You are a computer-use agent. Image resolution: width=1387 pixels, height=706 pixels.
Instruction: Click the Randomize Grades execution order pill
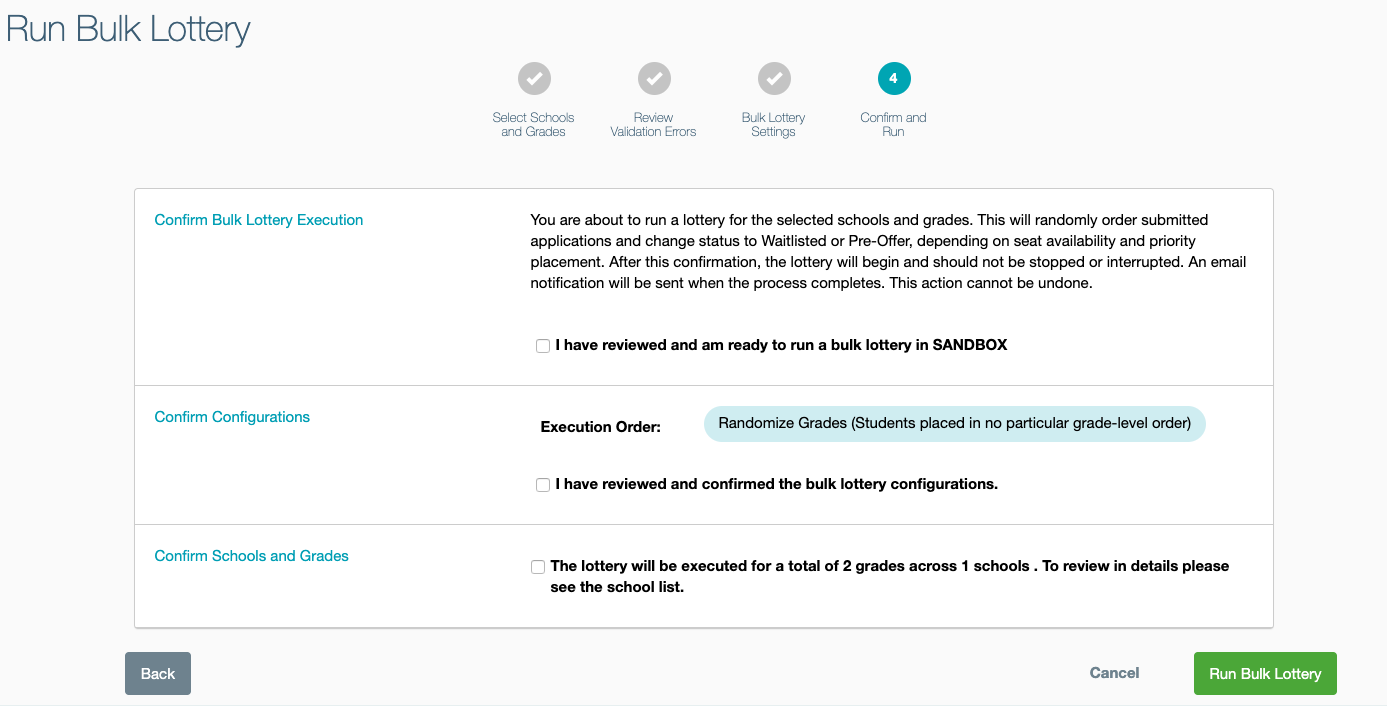(x=954, y=424)
